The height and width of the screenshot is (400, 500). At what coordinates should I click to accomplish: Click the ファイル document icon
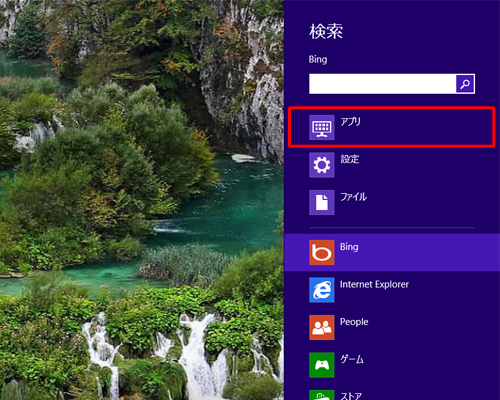coord(322,202)
